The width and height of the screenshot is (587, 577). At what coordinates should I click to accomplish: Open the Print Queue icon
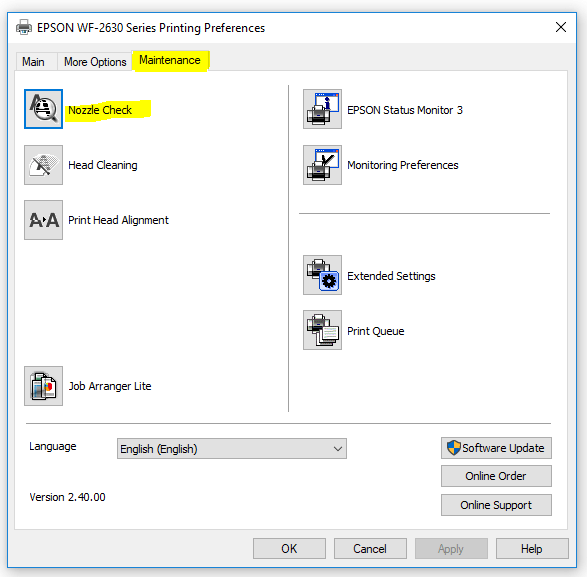click(322, 330)
